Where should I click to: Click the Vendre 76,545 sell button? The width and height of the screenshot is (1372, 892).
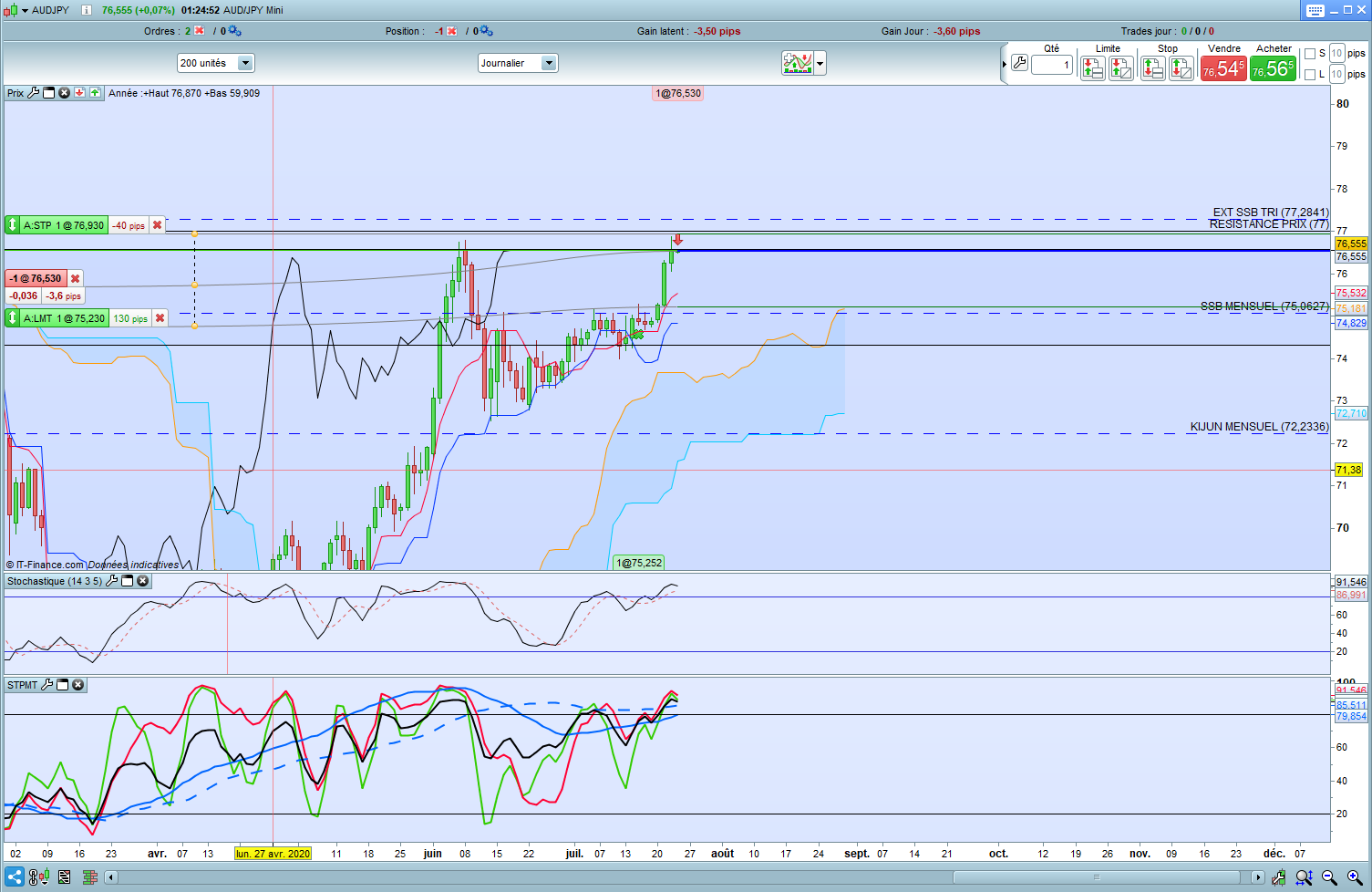[1223, 68]
